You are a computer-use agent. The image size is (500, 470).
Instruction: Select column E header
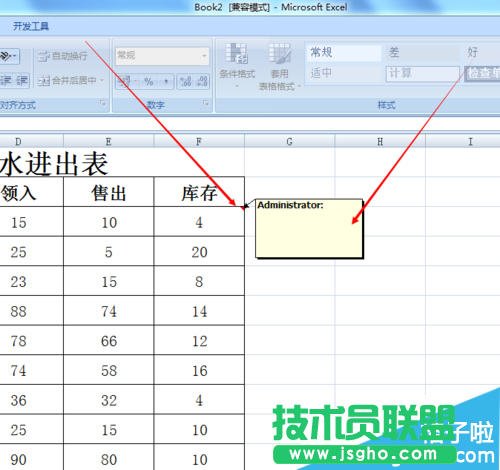(109, 142)
